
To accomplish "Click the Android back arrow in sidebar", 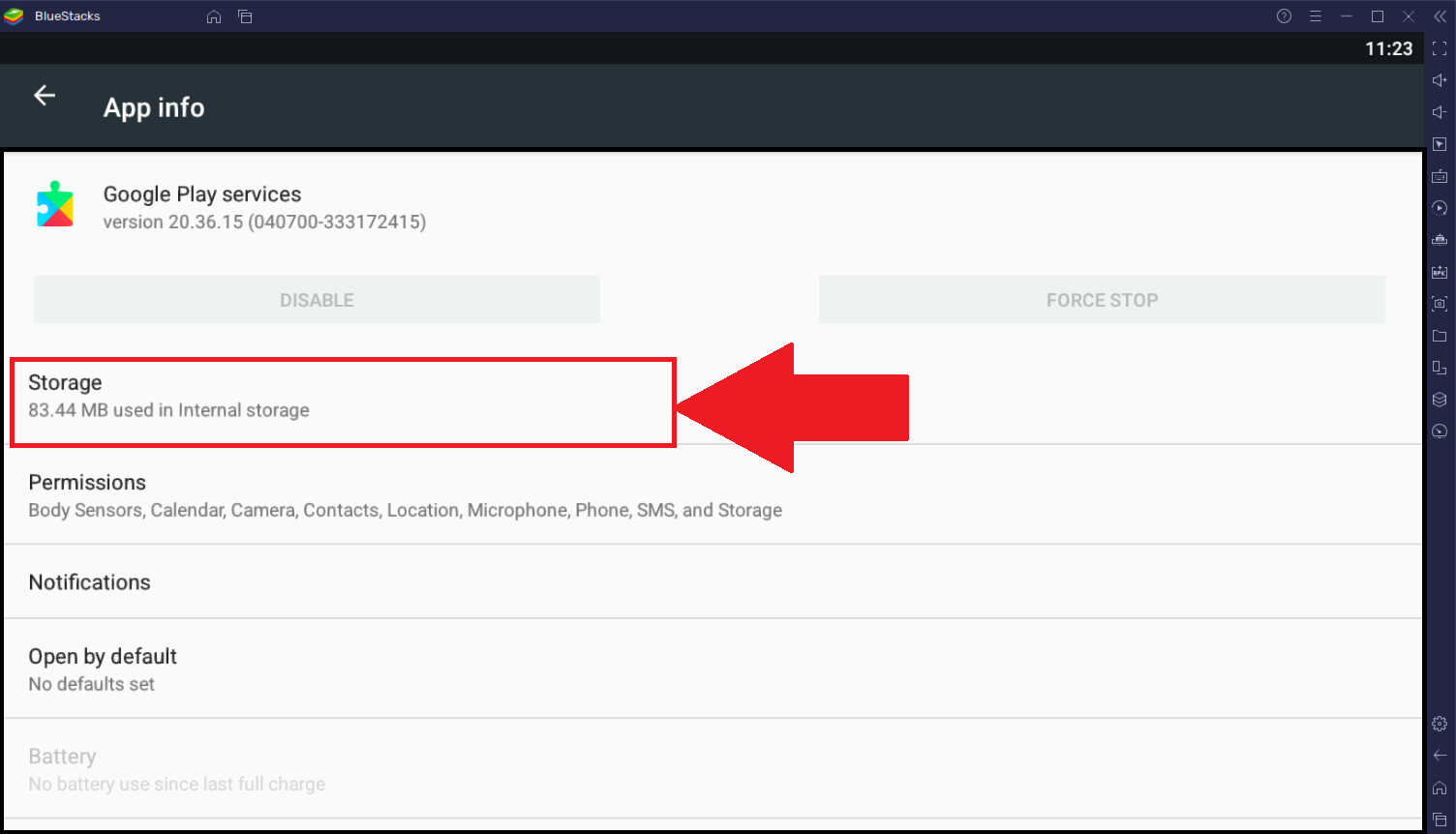I will (1440, 756).
